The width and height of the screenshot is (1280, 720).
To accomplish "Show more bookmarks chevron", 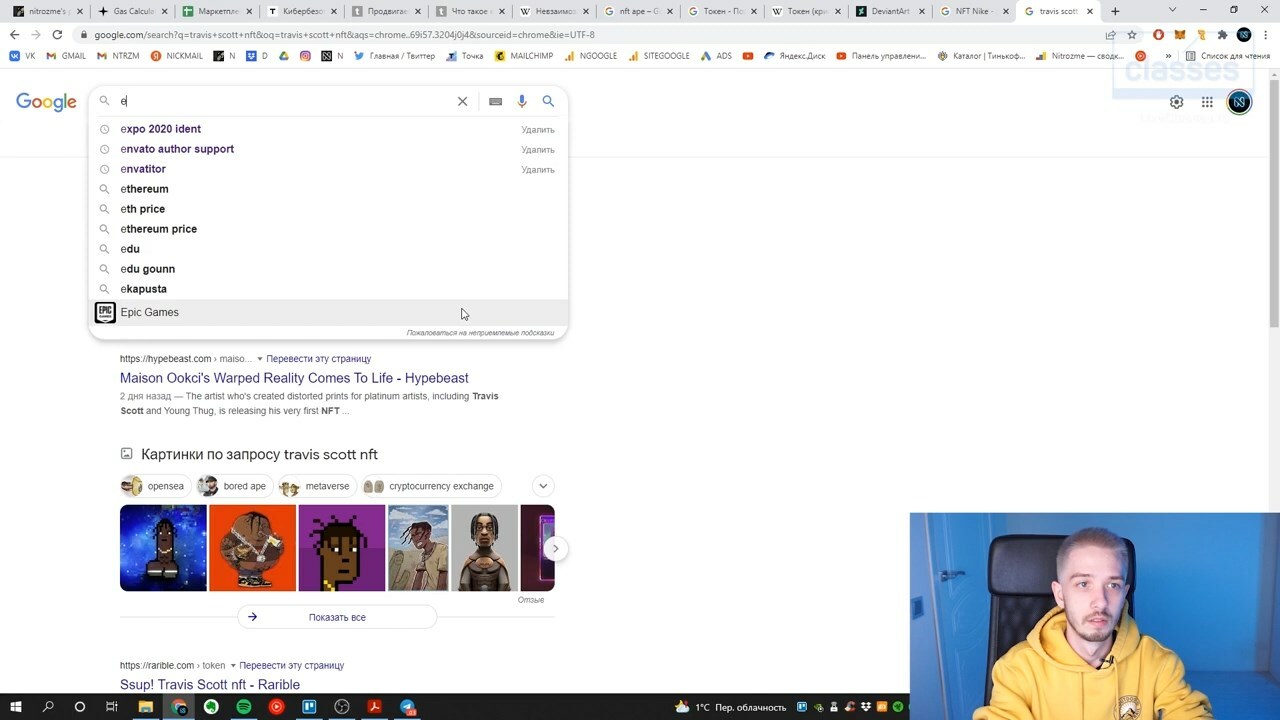I will pyautogui.click(x=1168, y=56).
